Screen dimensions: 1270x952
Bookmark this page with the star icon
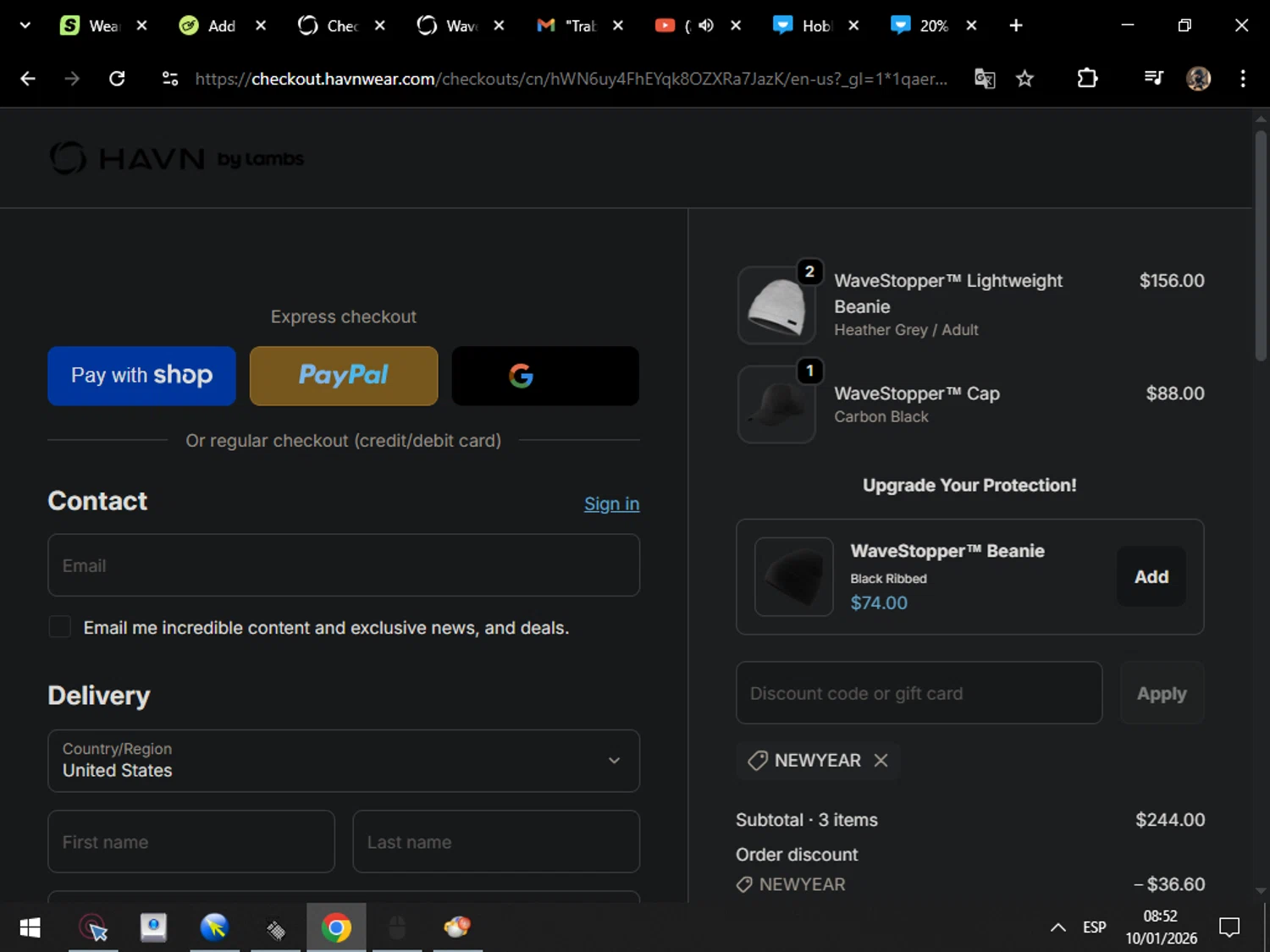1024,79
